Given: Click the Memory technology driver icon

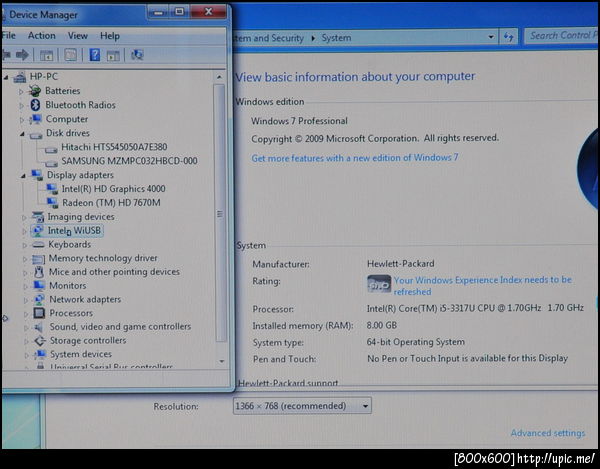Looking at the screenshot, I should (39, 259).
